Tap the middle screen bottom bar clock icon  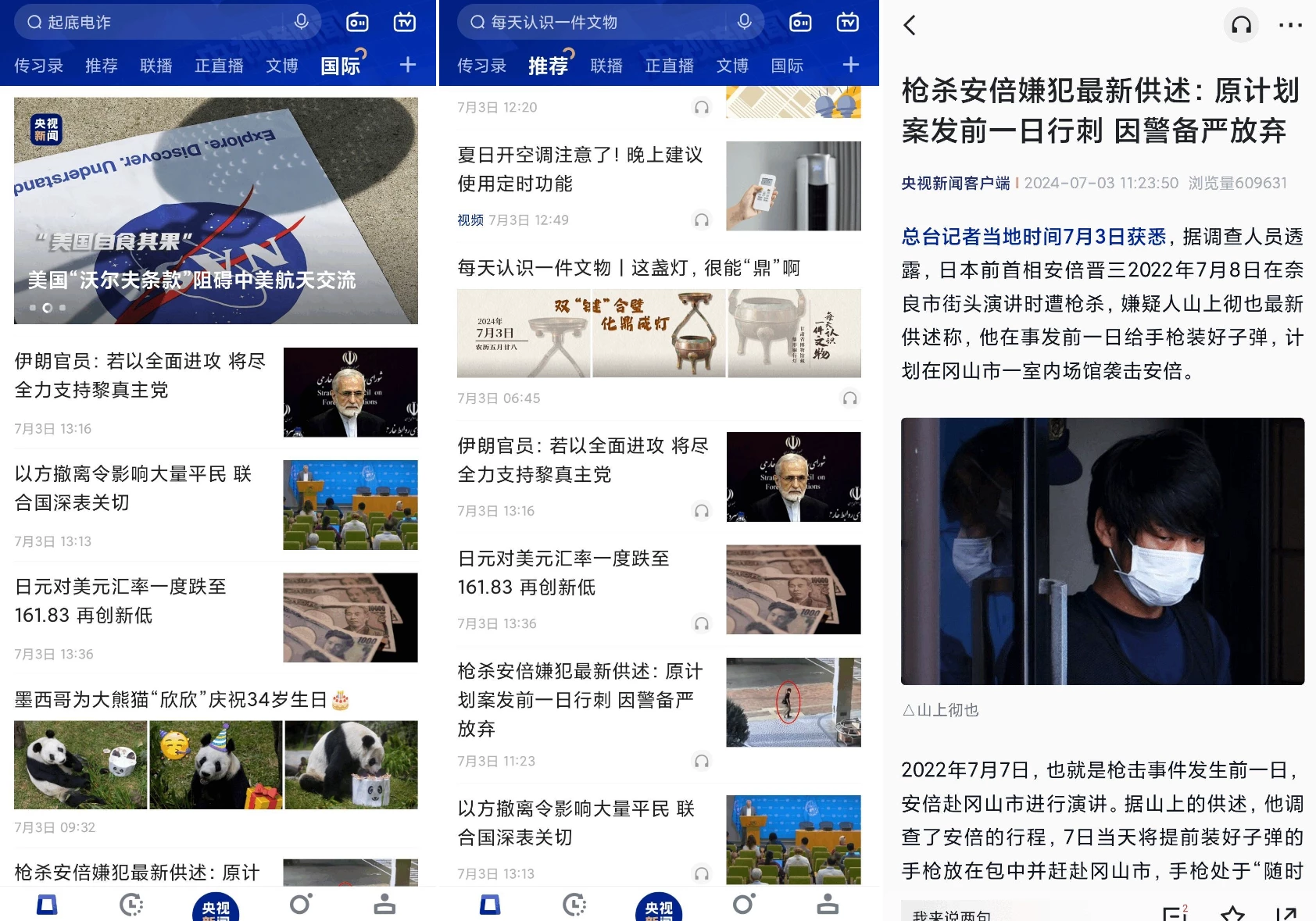[x=574, y=905]
